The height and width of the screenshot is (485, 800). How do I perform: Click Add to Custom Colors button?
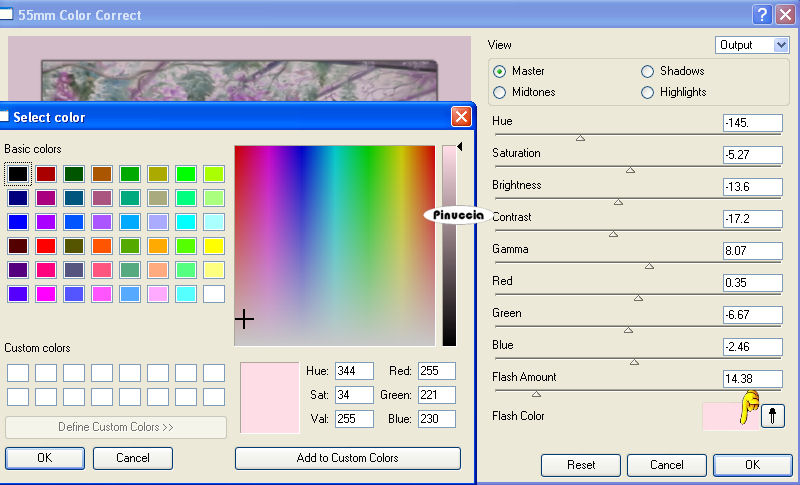click(347, 458)
